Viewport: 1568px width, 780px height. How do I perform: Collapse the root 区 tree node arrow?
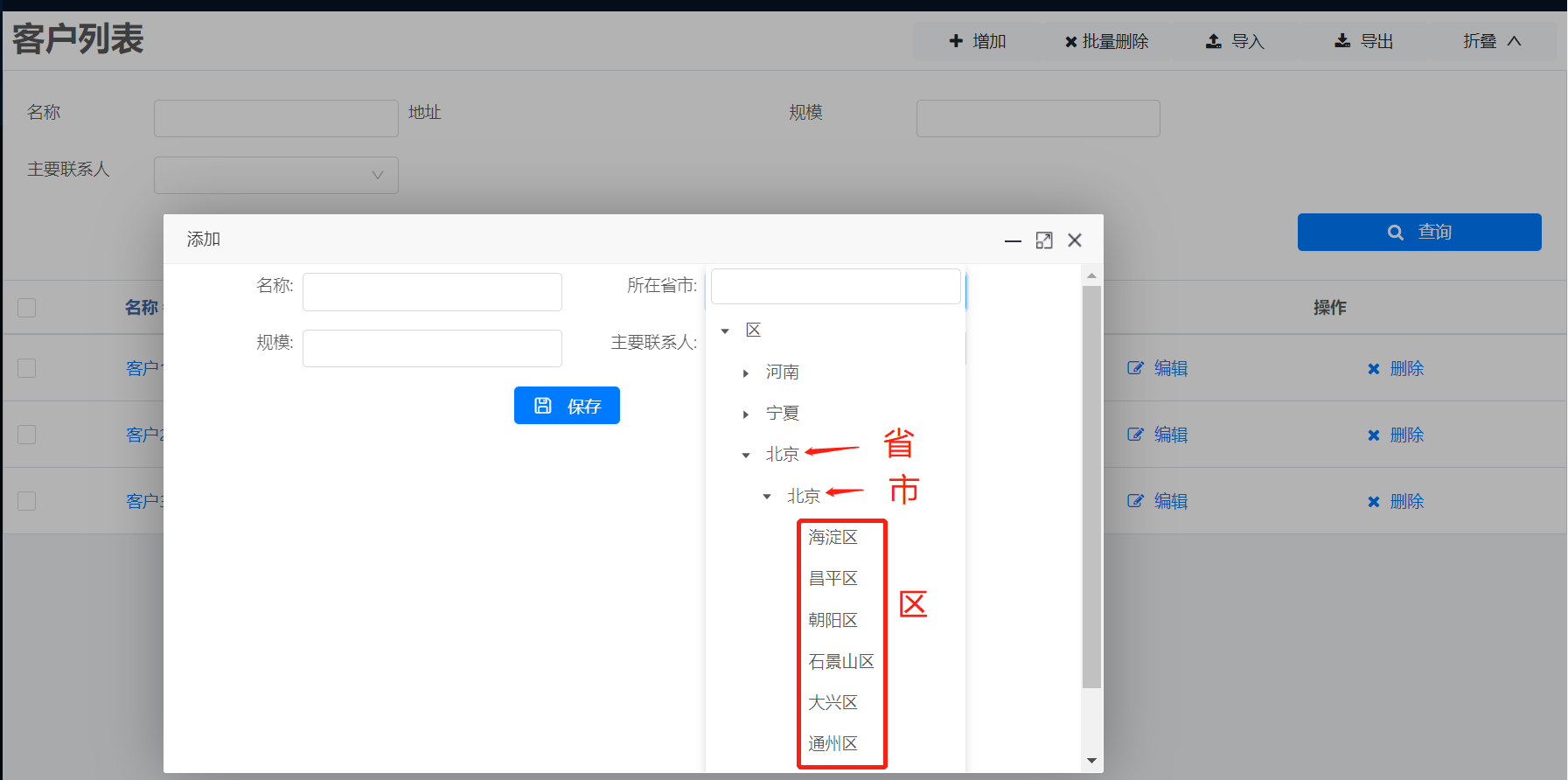tap(725, 331)
